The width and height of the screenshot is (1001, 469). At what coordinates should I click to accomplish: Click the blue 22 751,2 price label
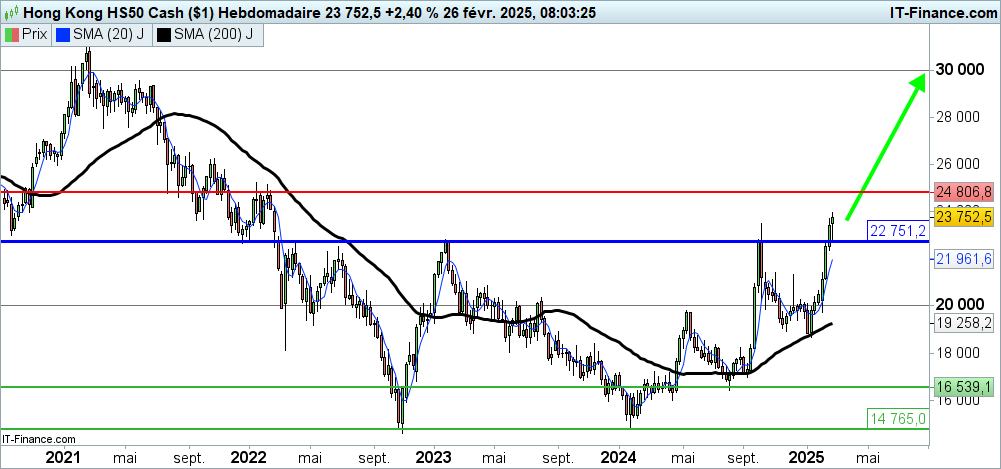[x=898, y=230]
